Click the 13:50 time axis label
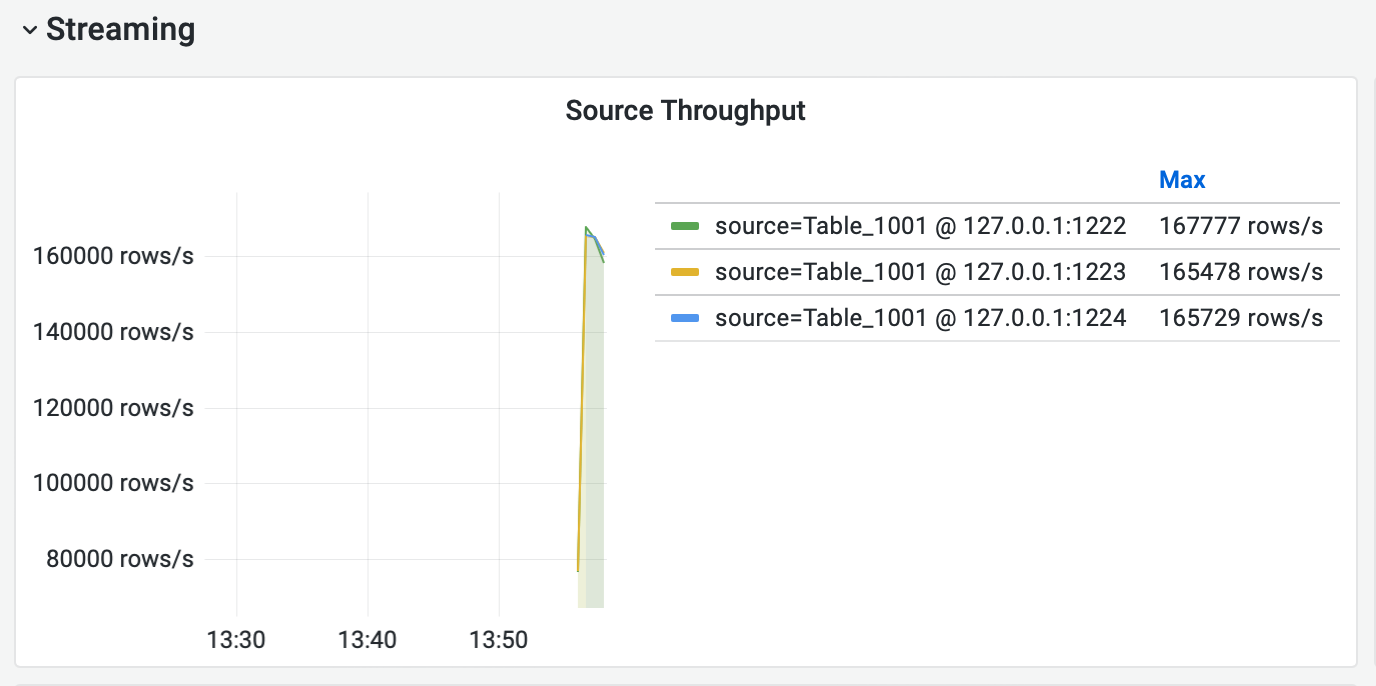The image size is (1376, 686). pyautogui.click(x=497, y=639)
